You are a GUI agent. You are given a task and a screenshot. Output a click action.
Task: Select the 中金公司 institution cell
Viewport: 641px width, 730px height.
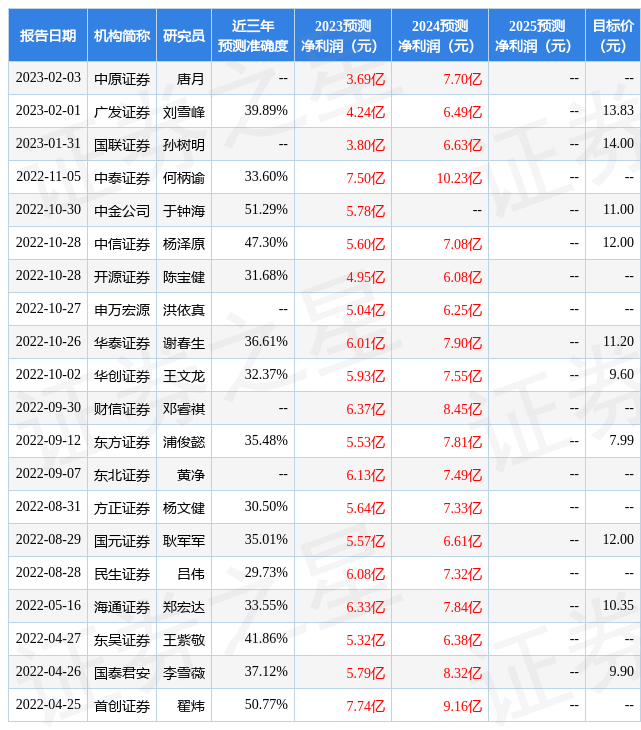pos(122,211)
